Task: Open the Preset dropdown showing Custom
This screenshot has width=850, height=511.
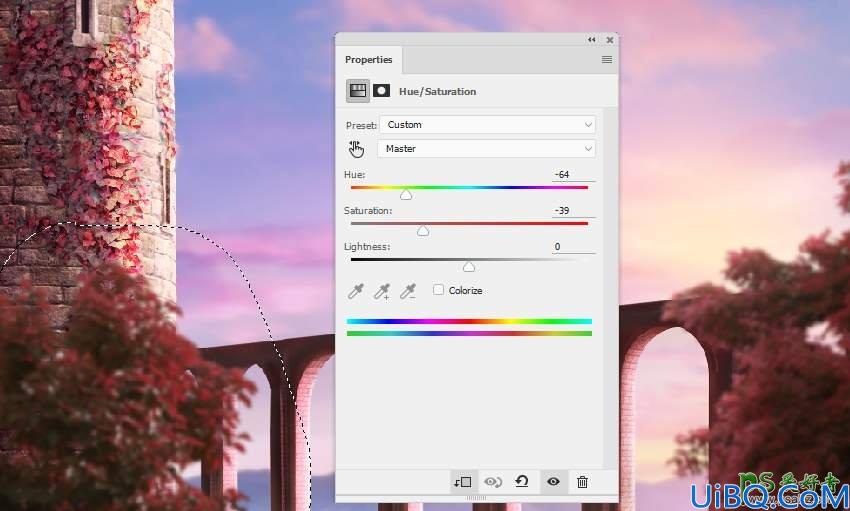Action: [x=487, y=125]
